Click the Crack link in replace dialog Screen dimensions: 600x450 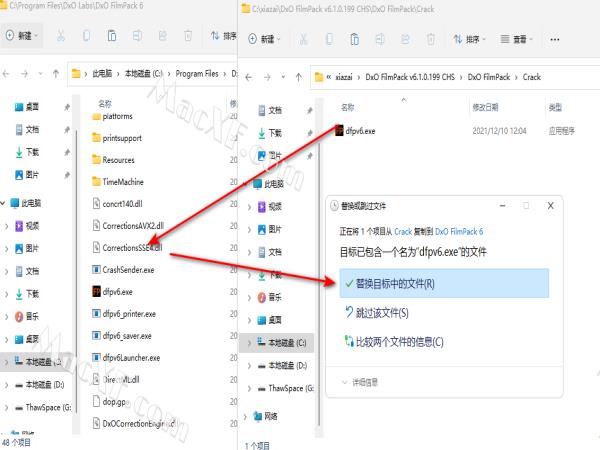pyautogui.click(x=403, y=232)
